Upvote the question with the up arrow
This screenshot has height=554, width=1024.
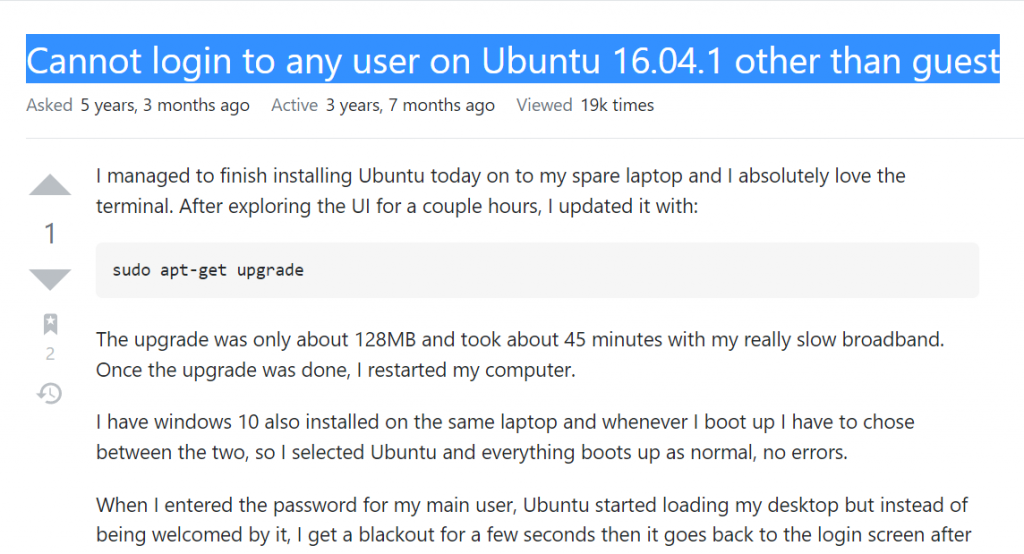50,185
